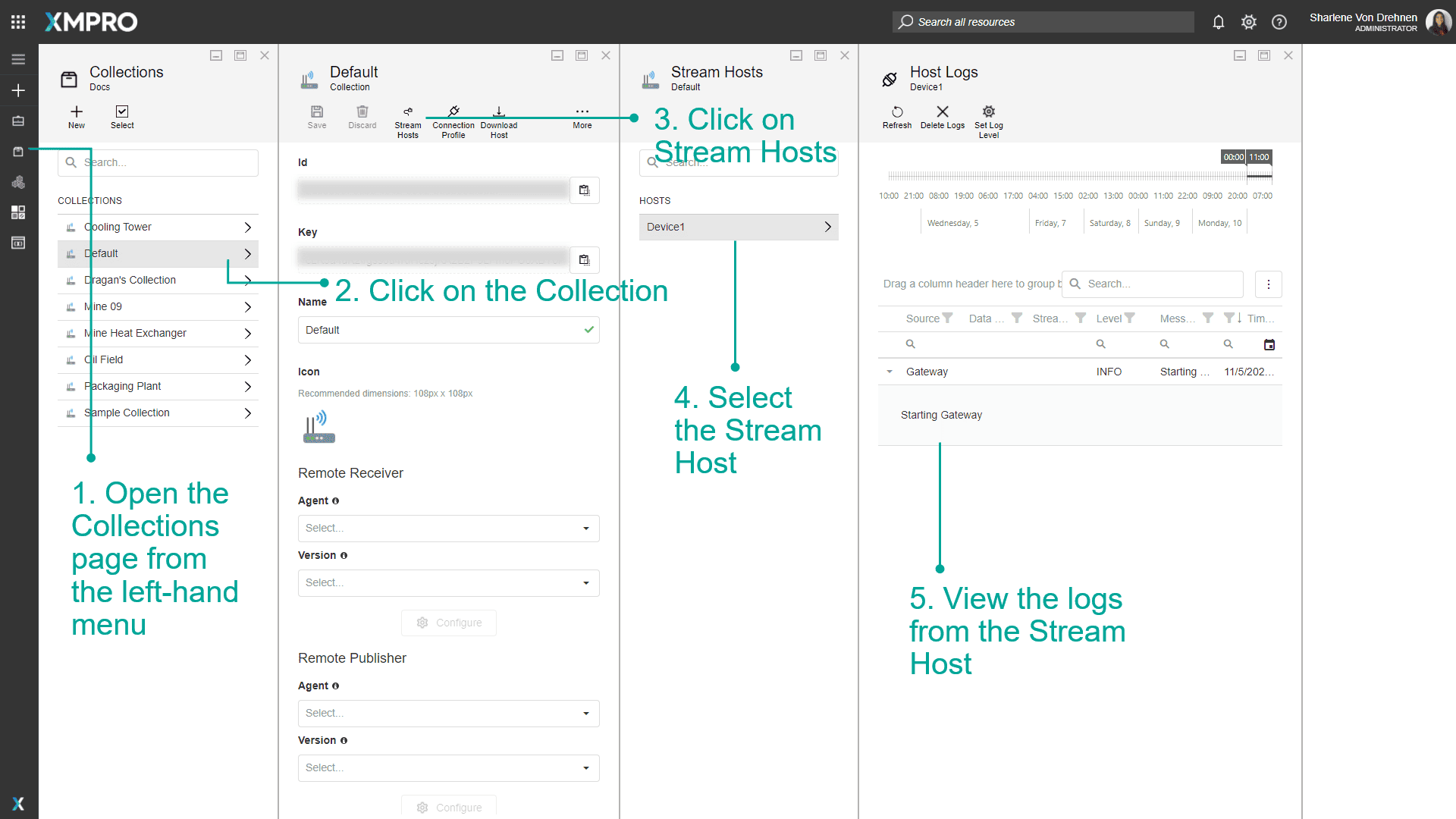
Task: Click the 11:00 handle on the log timeline
Action: click(x=1259, y=157)
